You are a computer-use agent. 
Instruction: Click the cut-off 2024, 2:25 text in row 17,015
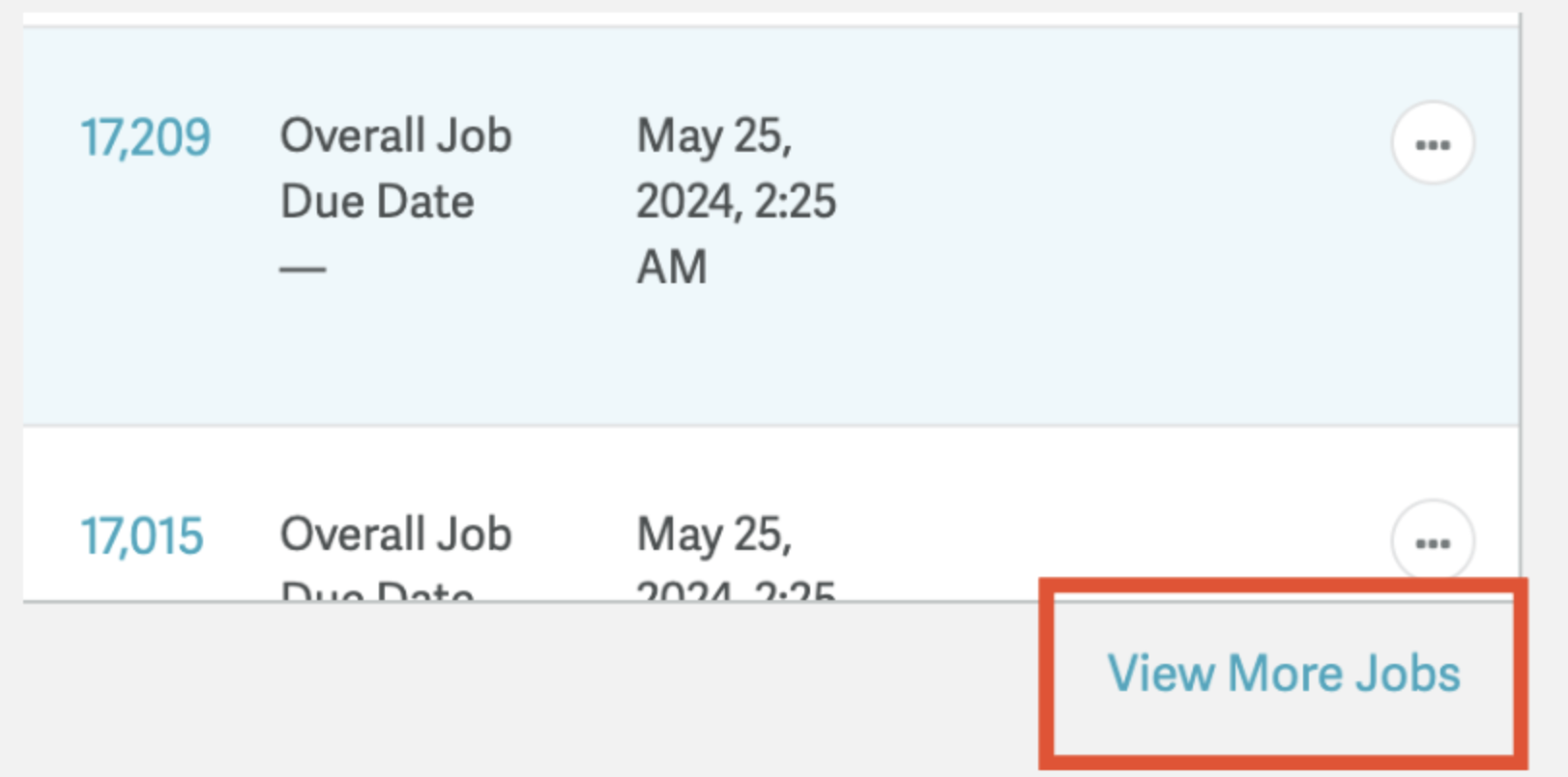tap(737, 590)
